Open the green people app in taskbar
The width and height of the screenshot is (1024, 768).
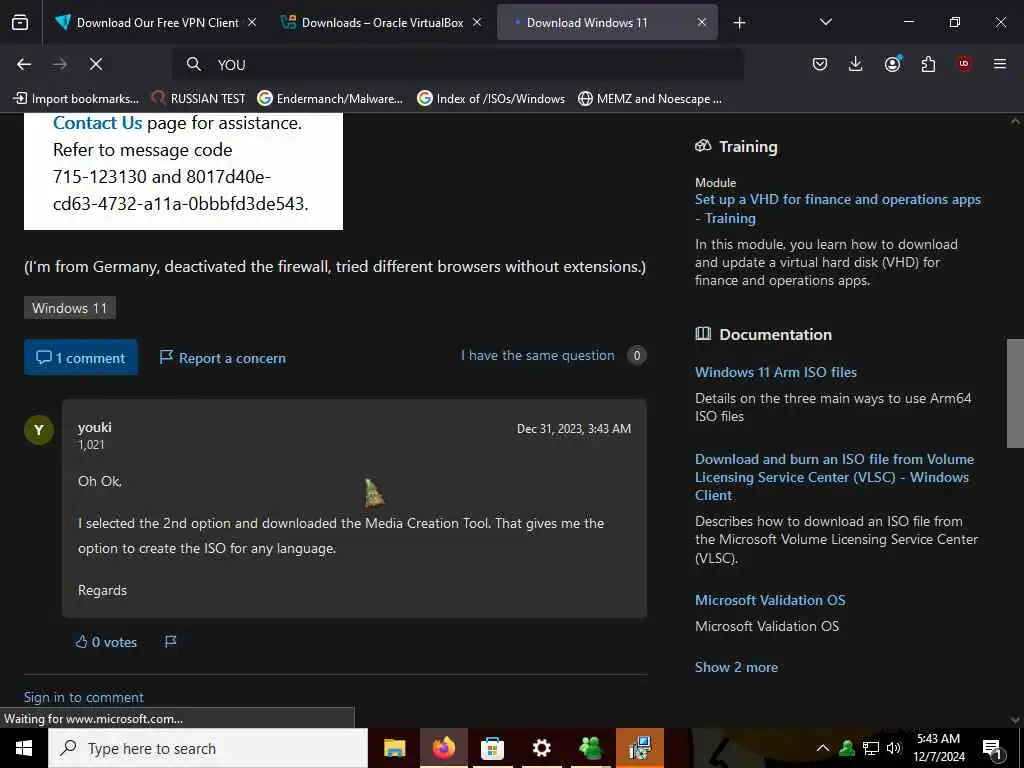590,748
